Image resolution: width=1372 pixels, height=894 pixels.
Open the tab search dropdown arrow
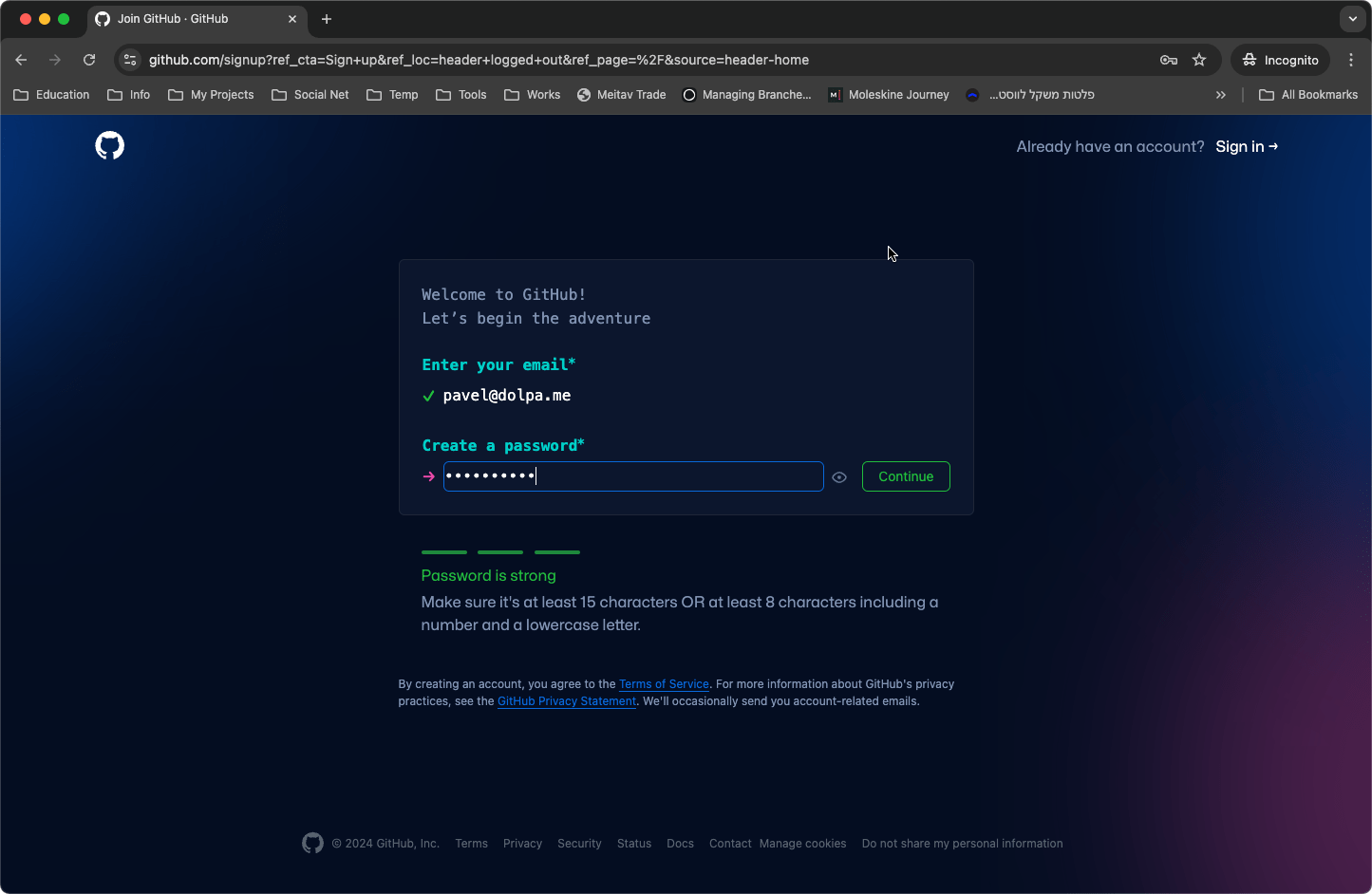coord(1353,19)
